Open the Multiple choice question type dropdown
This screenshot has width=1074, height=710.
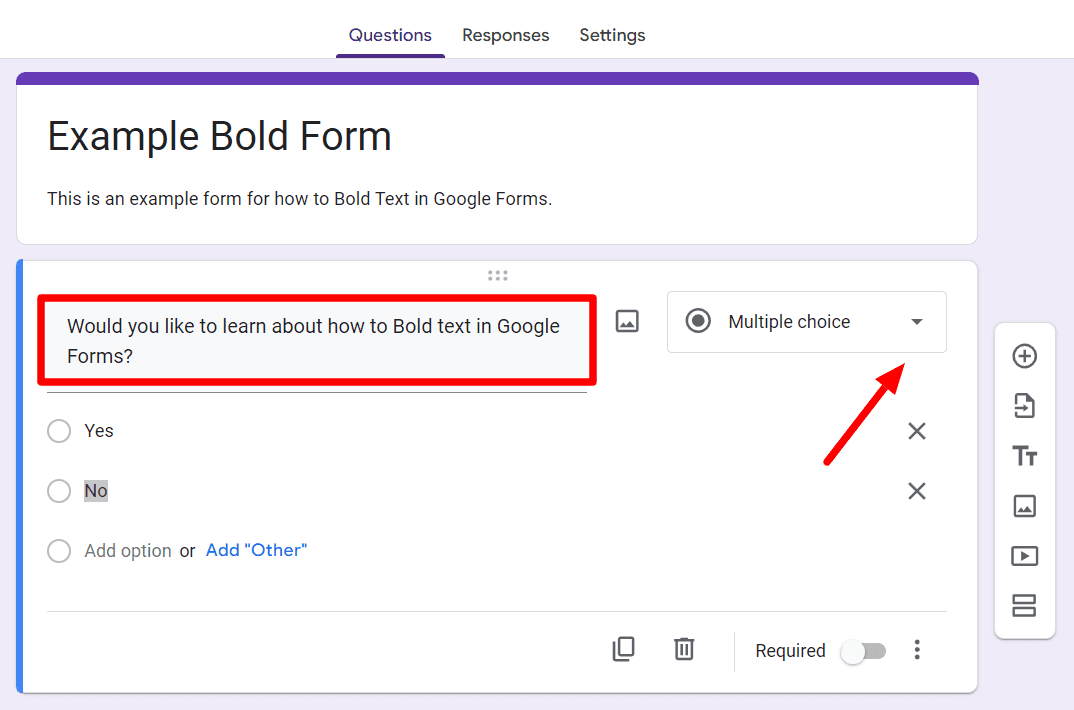807,322
